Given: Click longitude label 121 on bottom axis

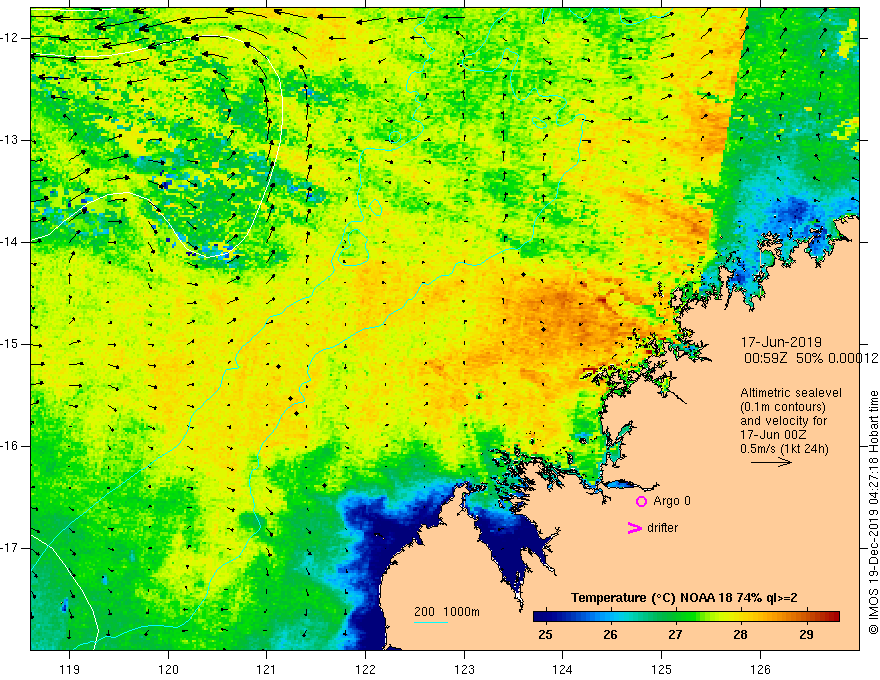Looking at the screenshot, I should 267,669.
